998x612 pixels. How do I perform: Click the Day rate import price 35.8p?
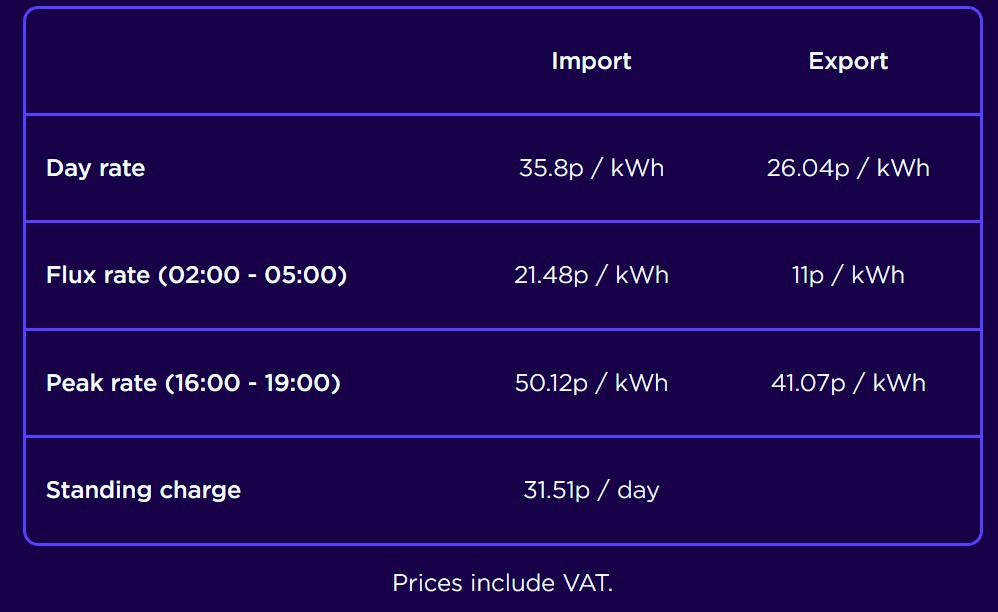pyautogui.click(x=551, y=169)
